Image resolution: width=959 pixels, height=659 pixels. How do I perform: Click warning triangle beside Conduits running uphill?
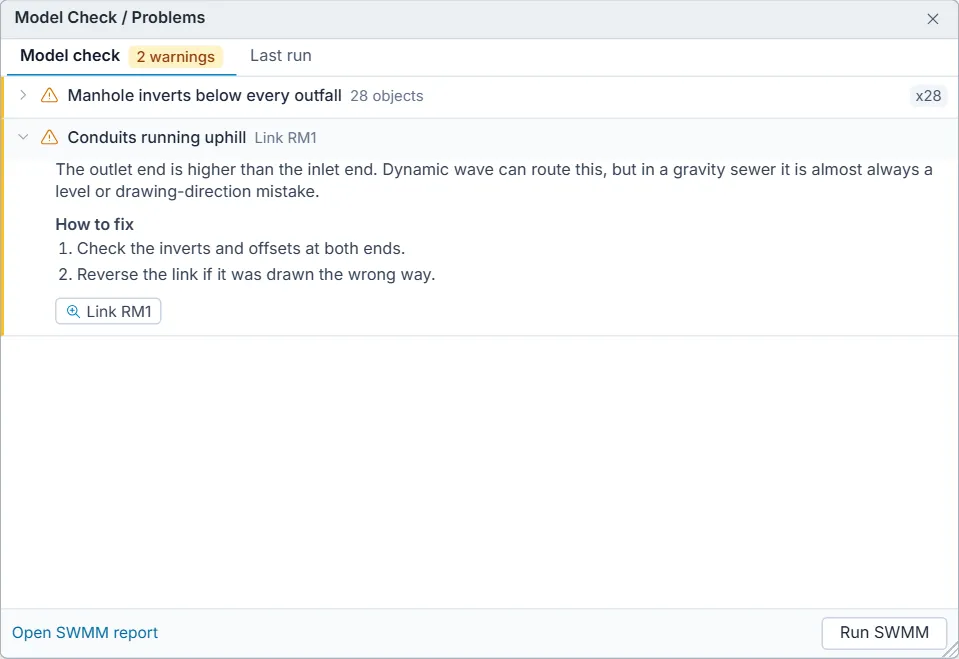point(49,137)
